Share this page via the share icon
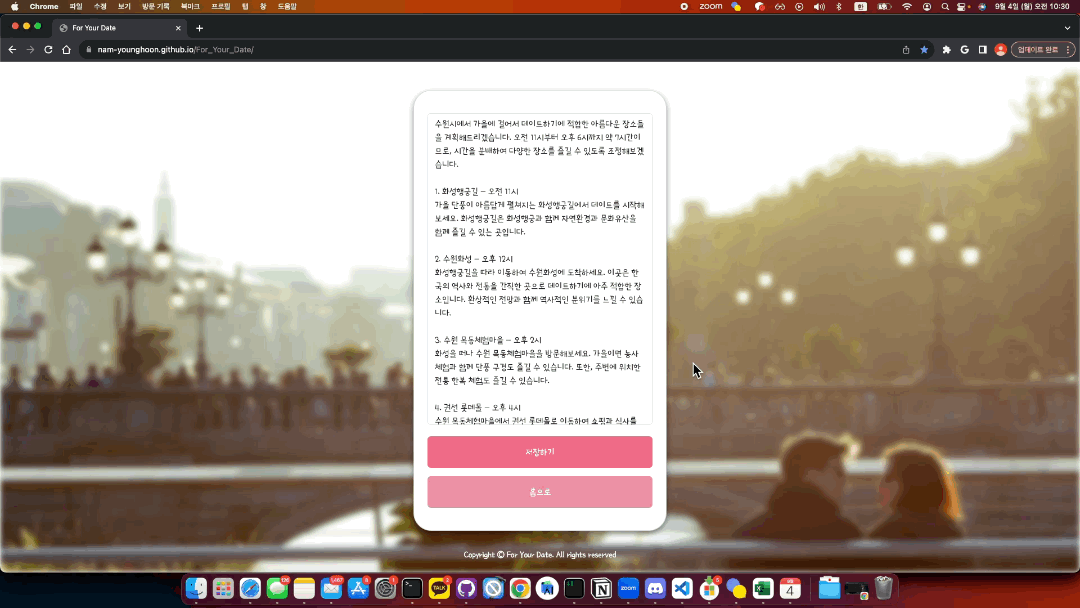1080x608 pixels. coord(906,50)
